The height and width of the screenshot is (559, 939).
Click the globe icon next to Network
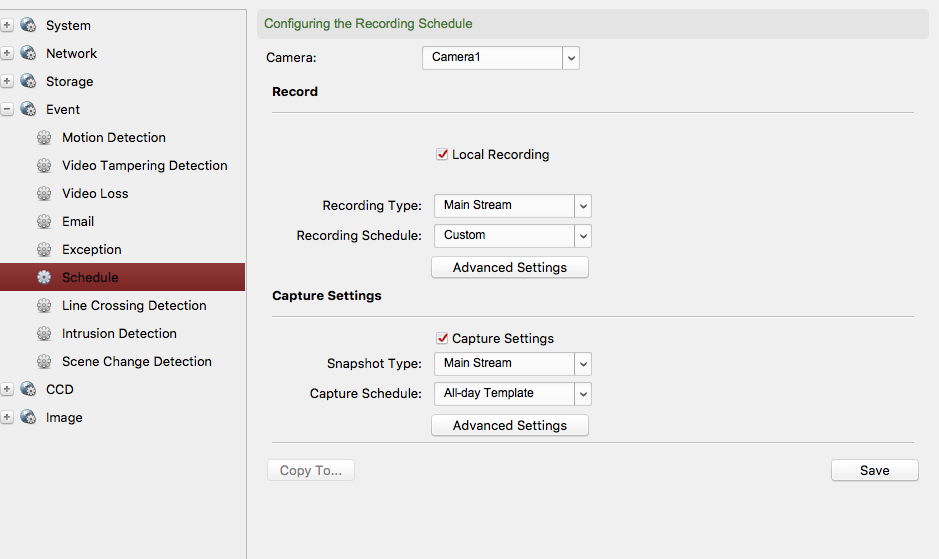click(x=28, y=54)
